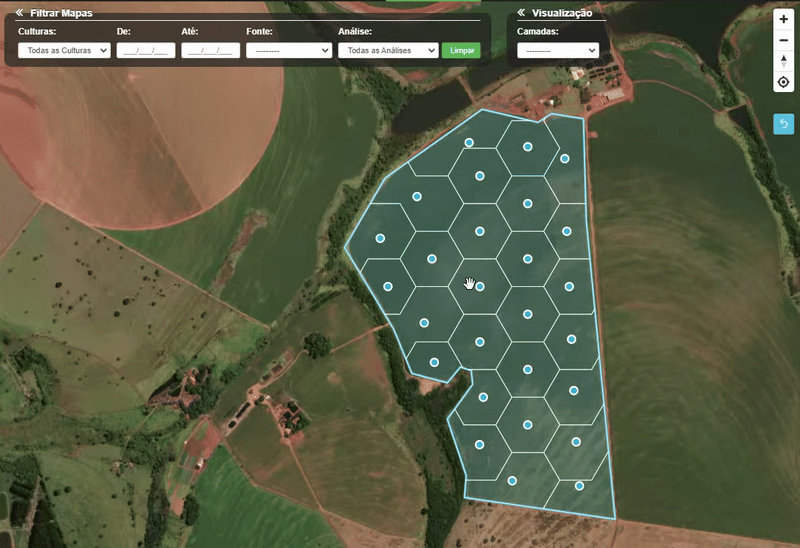Click the De start date field
The height and width of the screenshot is (548, 800).
[x=146, y=50]
